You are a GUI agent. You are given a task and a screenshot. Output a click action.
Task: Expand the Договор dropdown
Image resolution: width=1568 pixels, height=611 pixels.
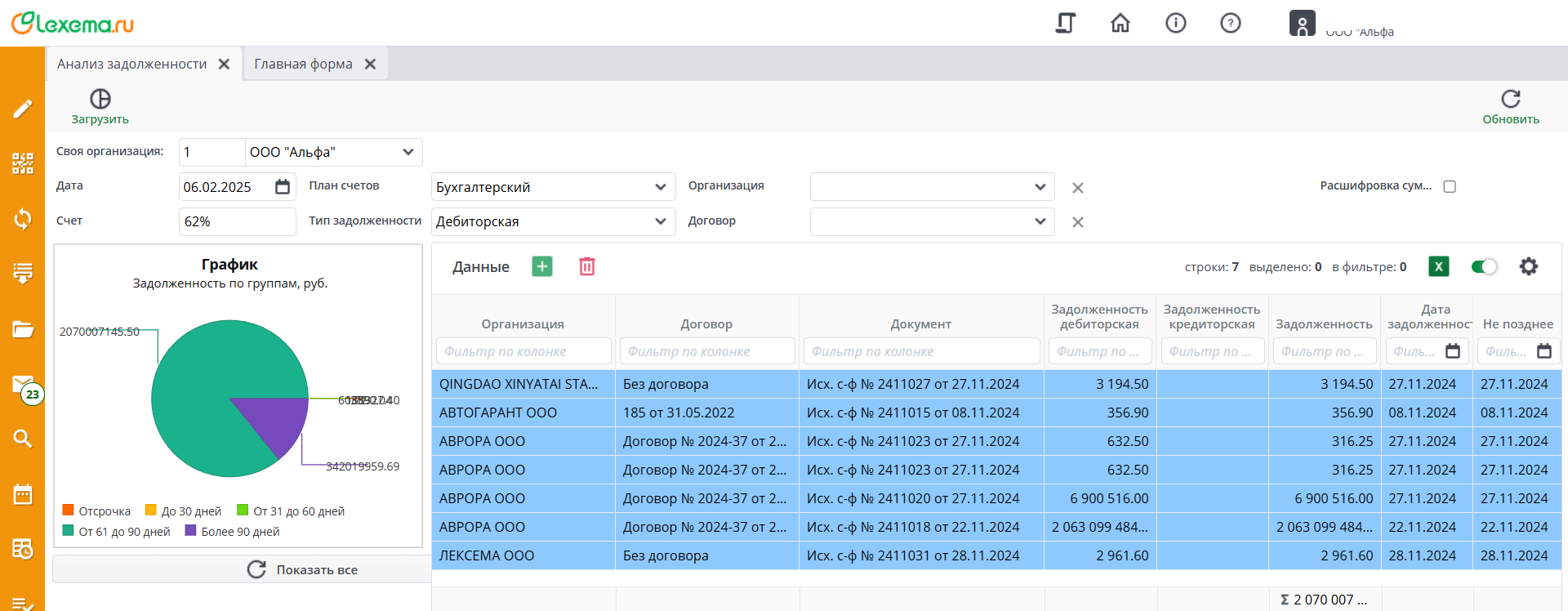(1040, 221)
